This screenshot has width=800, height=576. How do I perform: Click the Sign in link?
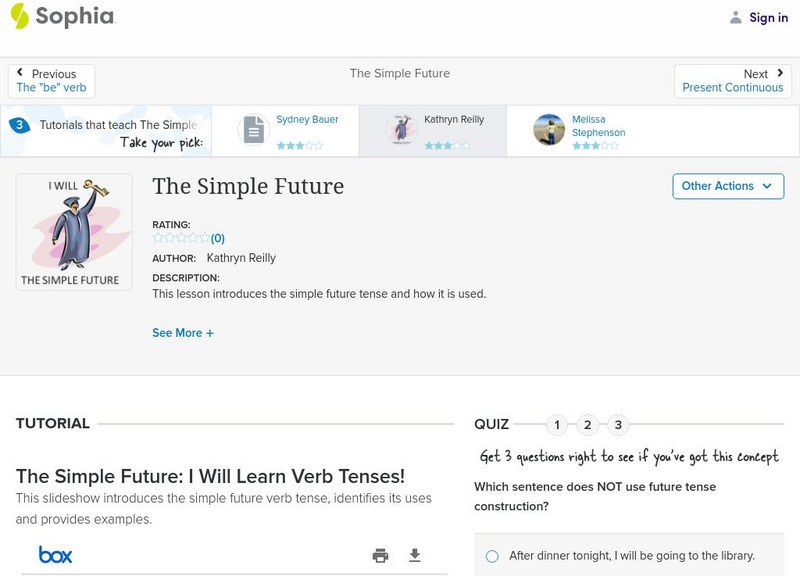coord(768,17)
